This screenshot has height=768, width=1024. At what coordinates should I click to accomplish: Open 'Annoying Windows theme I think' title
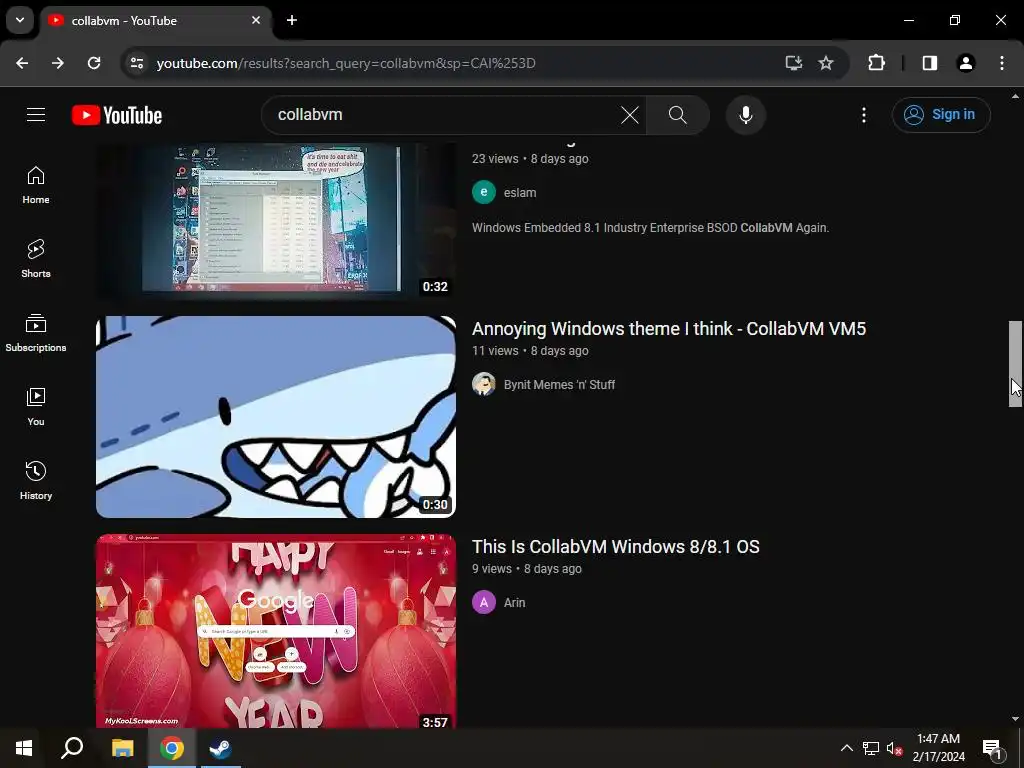click(669, 328)
